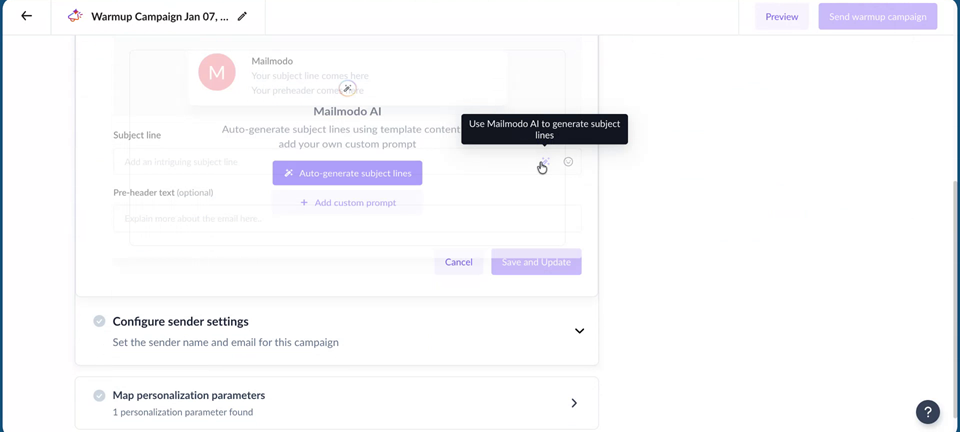Click into the Pre-header text field

(347, 218)
